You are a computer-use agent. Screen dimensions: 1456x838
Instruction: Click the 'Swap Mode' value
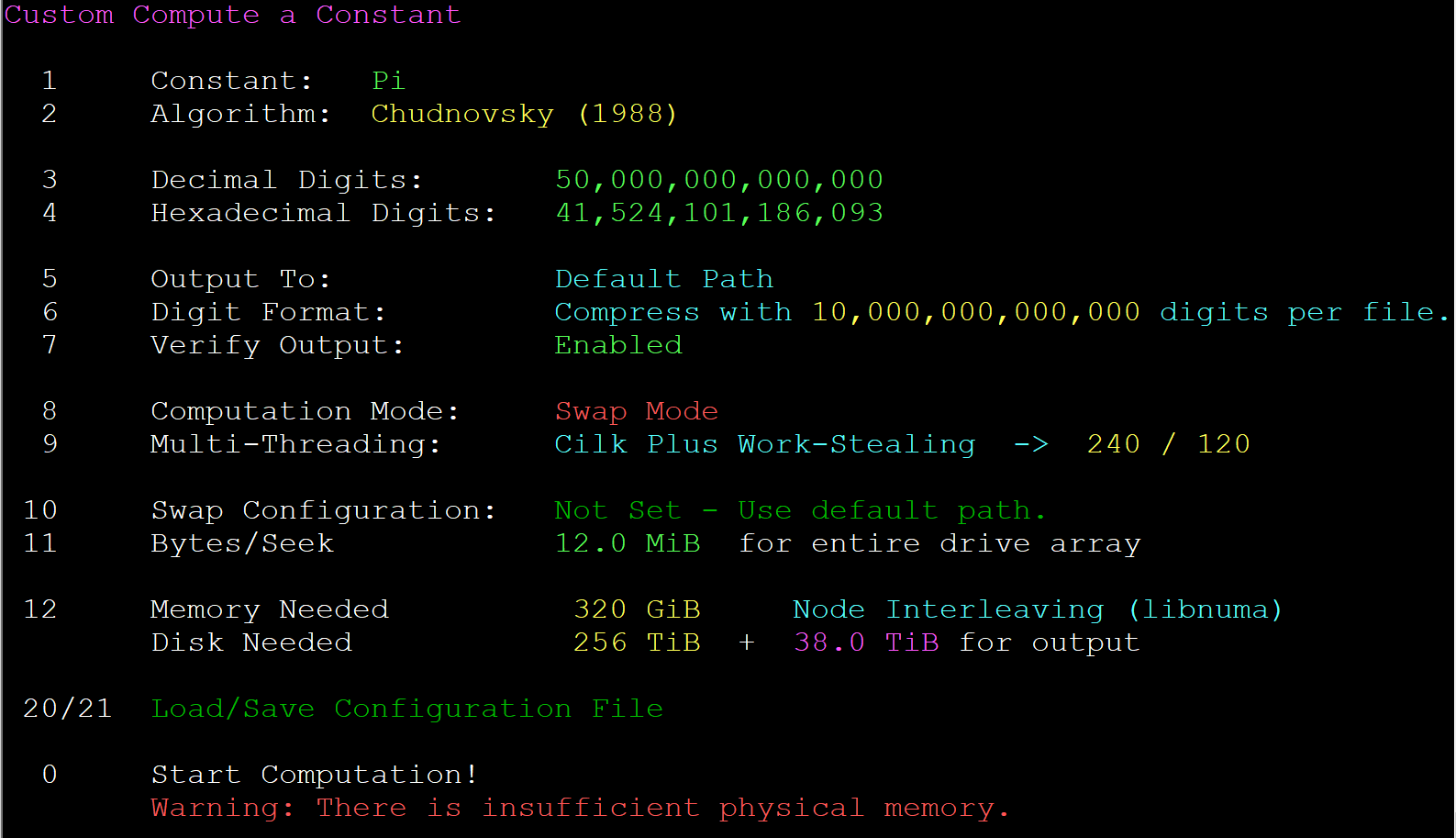click(637, 411)
